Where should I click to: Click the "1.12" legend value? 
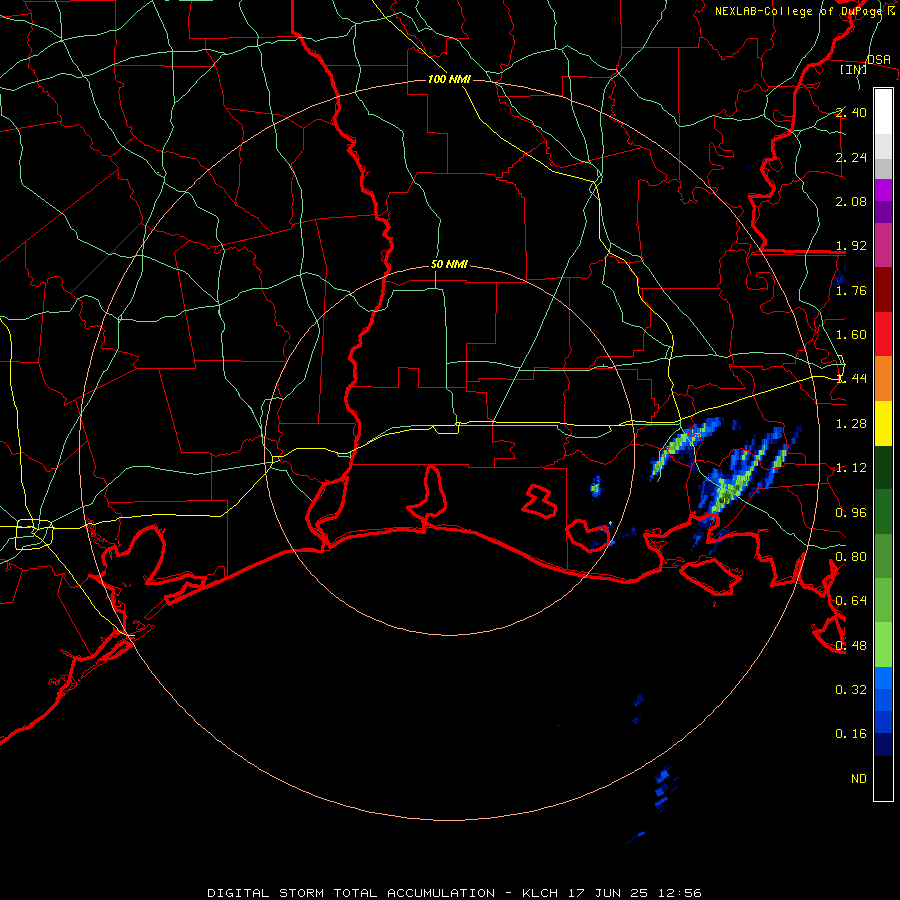[x=851, y=468]
